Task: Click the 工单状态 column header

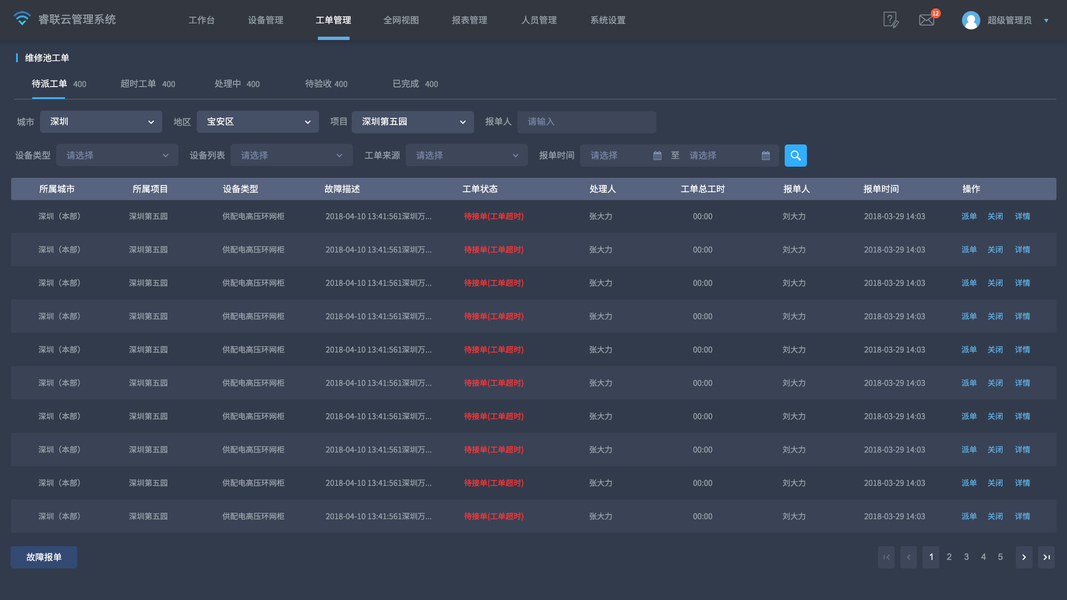Action: (x=480, y=189)
